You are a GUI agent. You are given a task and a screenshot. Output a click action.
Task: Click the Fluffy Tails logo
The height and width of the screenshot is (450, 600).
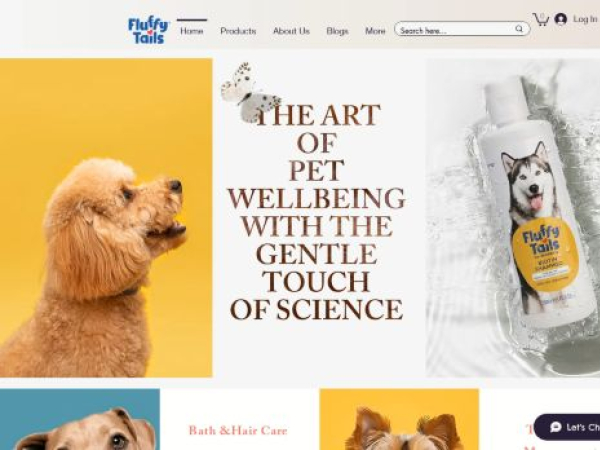(148, 31)
